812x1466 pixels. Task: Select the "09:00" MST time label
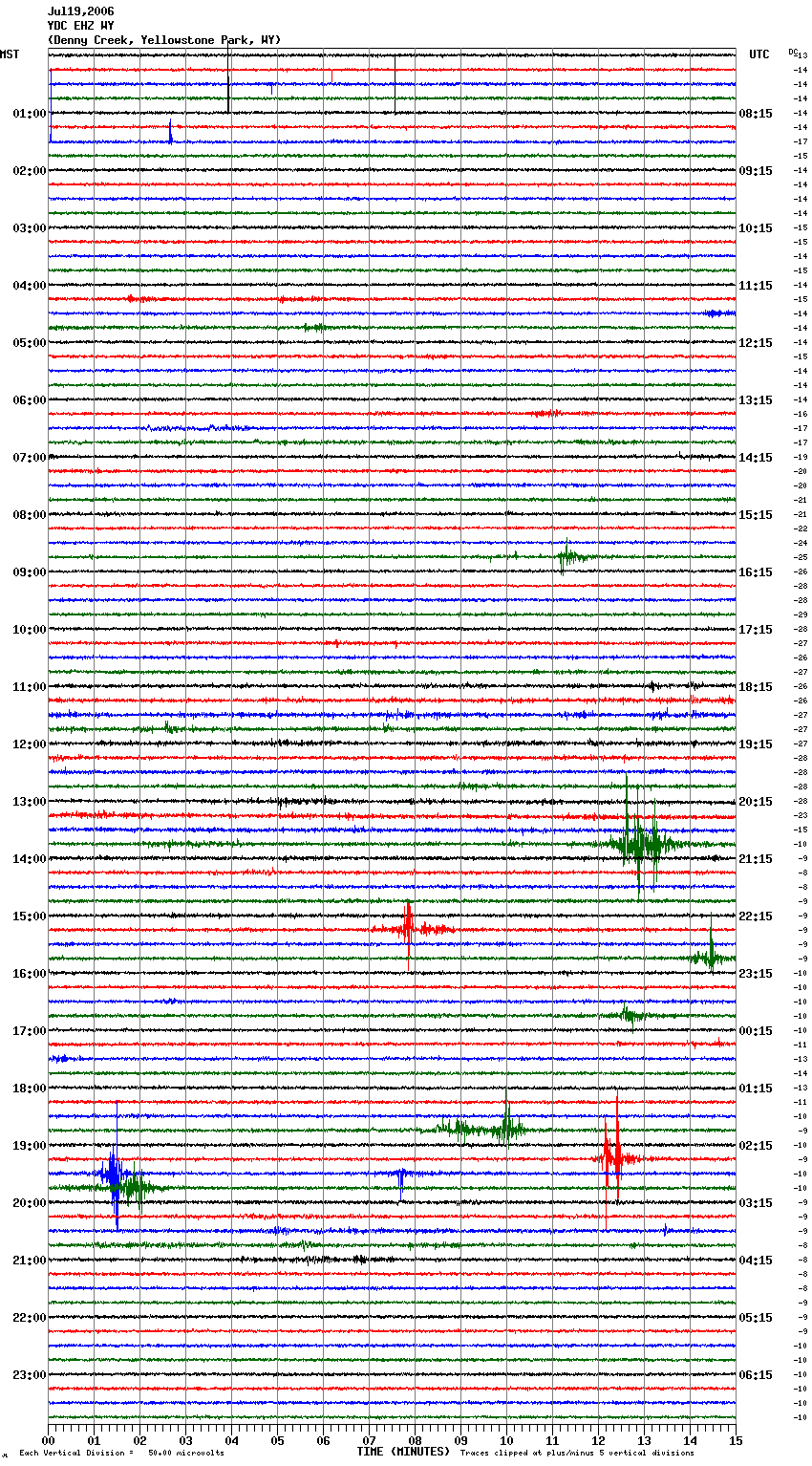click(30, 572)
